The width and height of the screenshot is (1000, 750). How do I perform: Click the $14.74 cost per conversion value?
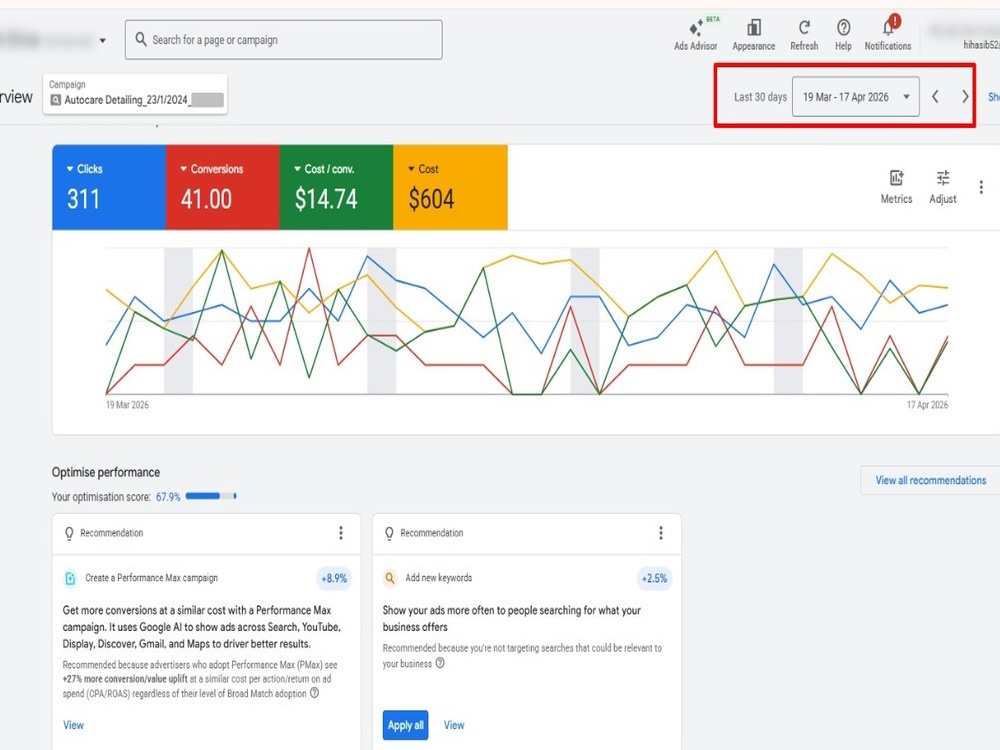[326, 199]
